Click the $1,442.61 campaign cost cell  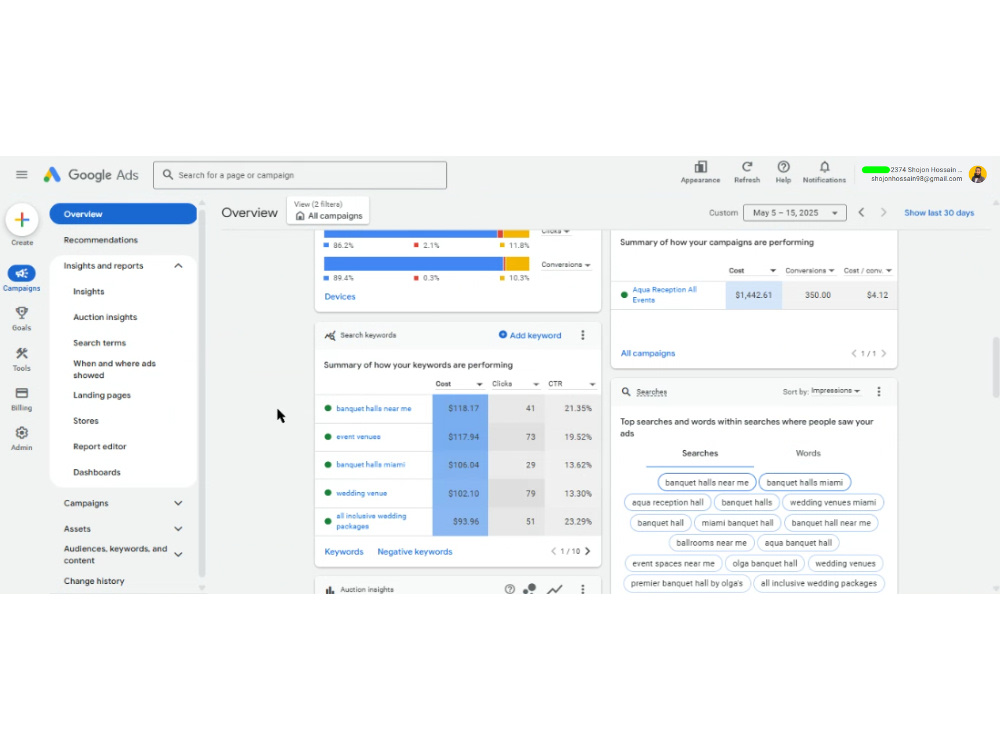754,295
